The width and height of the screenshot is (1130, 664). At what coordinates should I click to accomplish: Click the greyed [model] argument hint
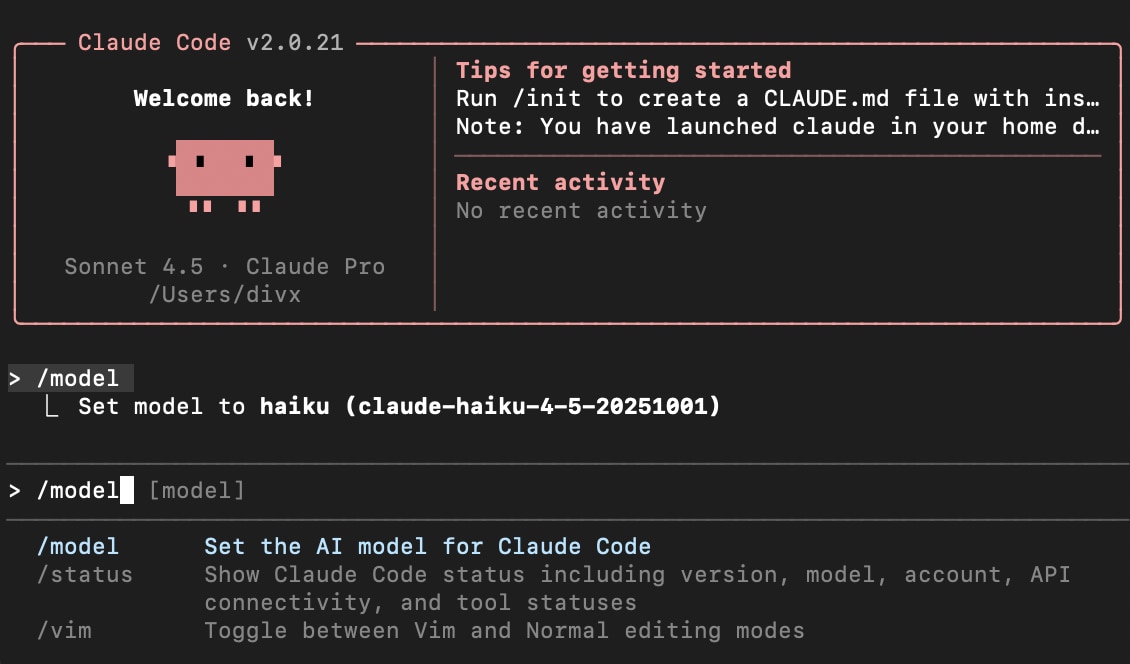(x=196, y=491)
